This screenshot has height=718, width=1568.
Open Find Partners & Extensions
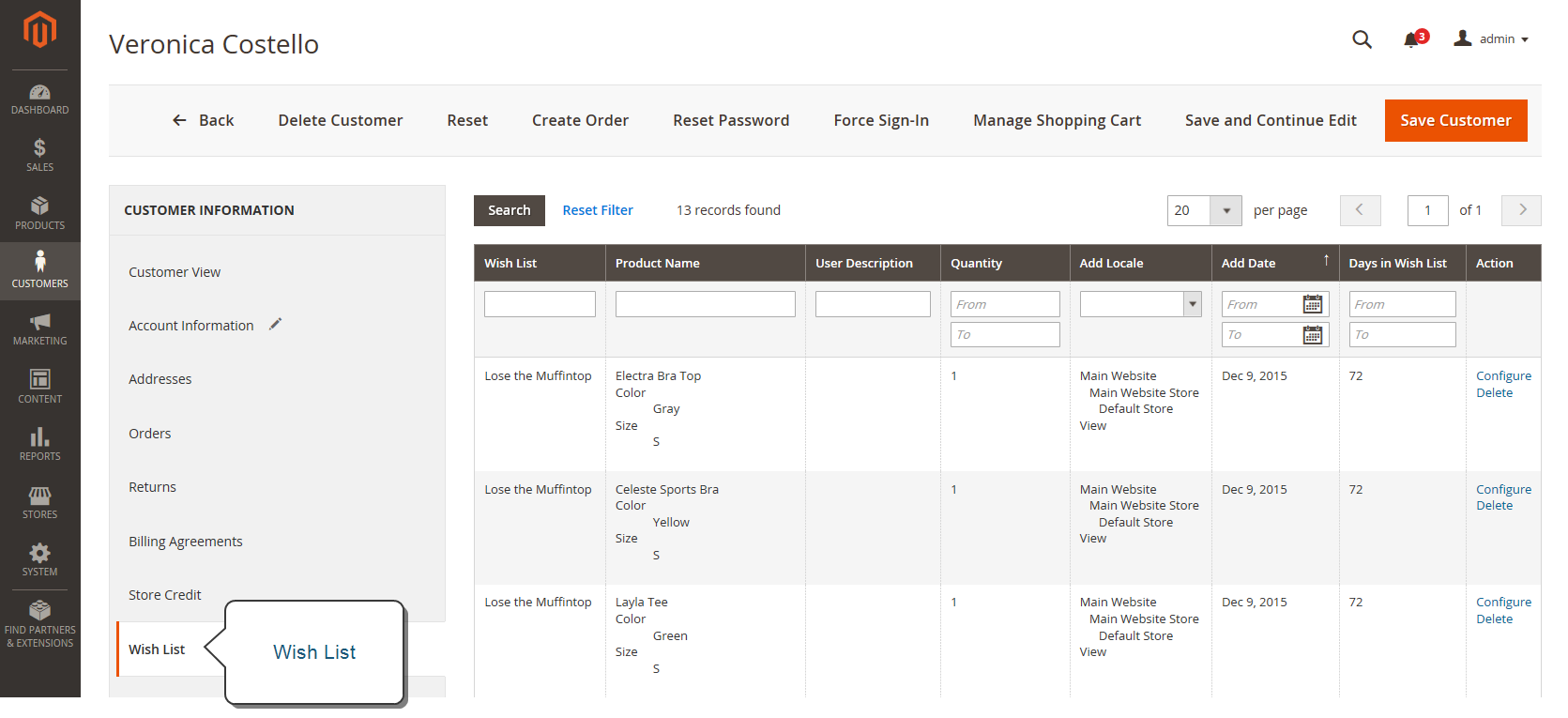[39, 625]
